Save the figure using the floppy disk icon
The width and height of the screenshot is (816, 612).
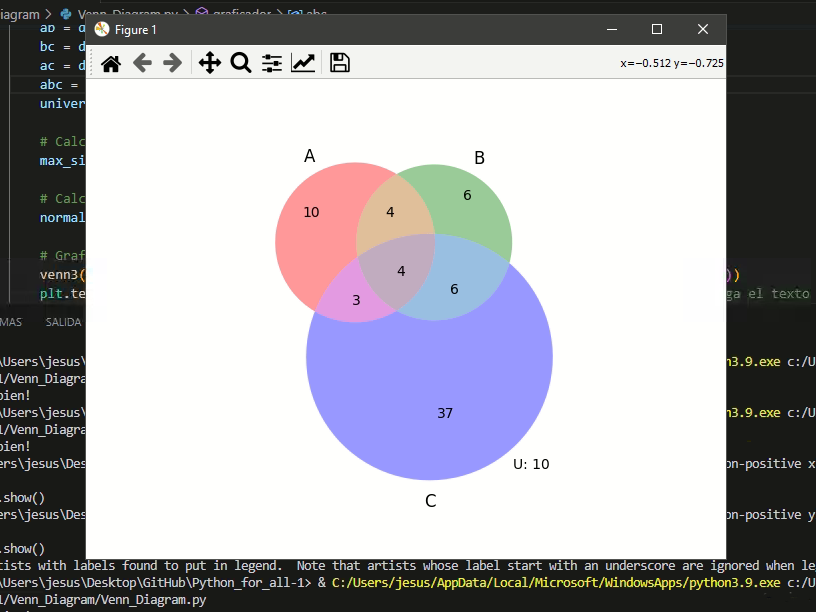click(339, 62)
